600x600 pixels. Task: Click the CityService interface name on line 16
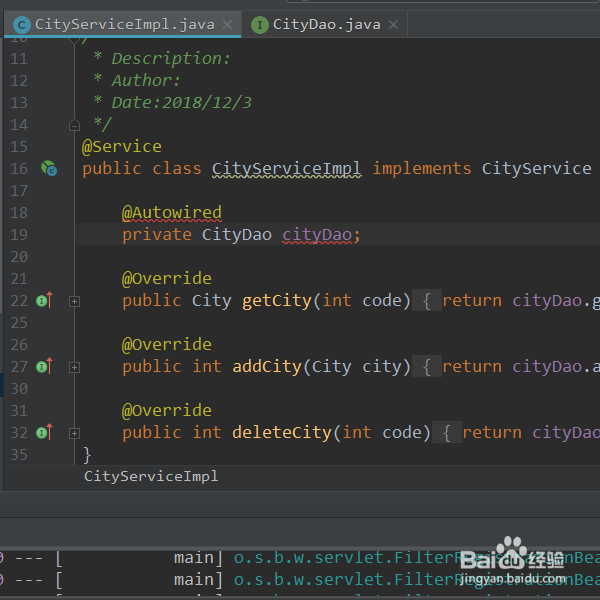click(536, 169)
